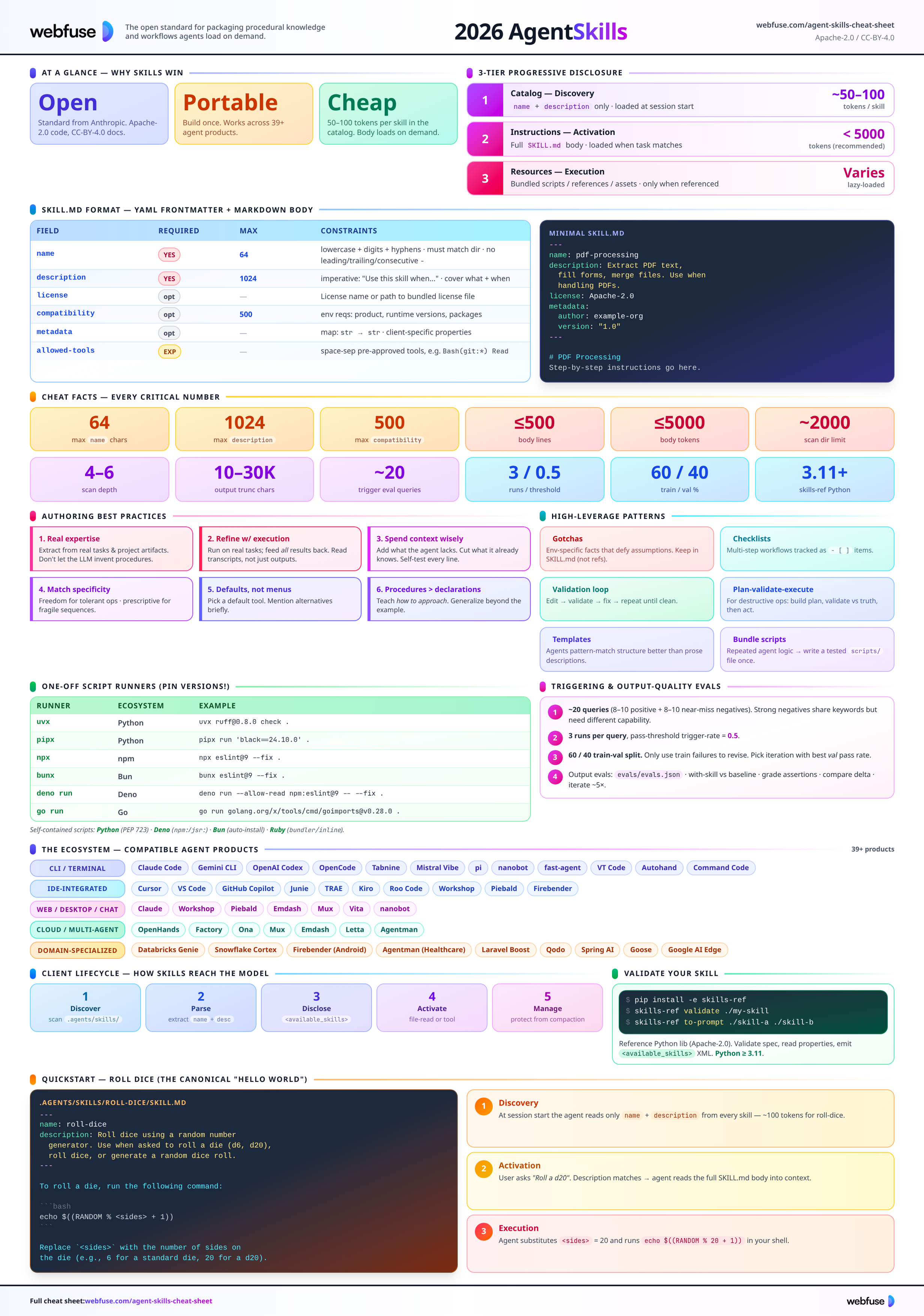Click the Cursor product chip
924x1316 pixels.
click(150, 888)
